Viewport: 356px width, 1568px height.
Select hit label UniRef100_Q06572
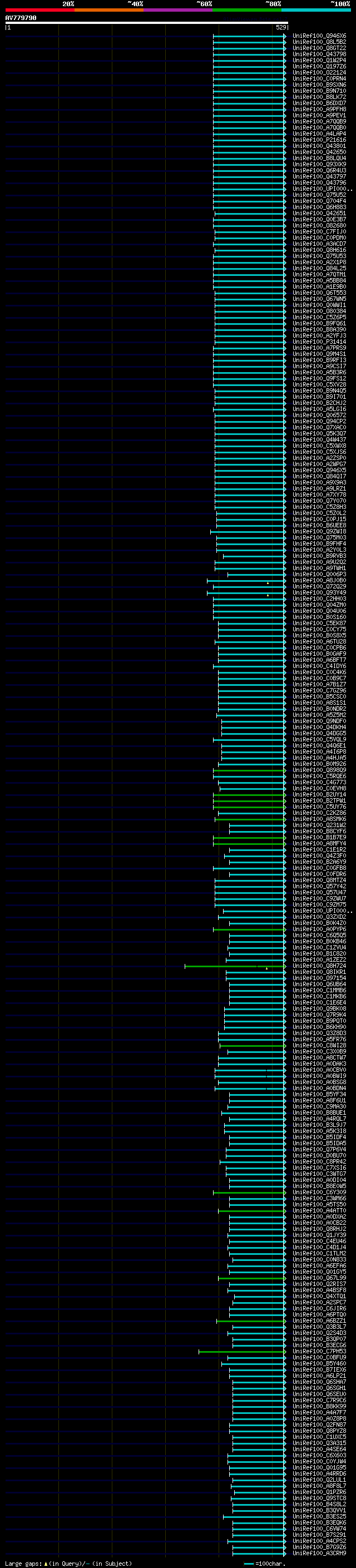point(319,415)
